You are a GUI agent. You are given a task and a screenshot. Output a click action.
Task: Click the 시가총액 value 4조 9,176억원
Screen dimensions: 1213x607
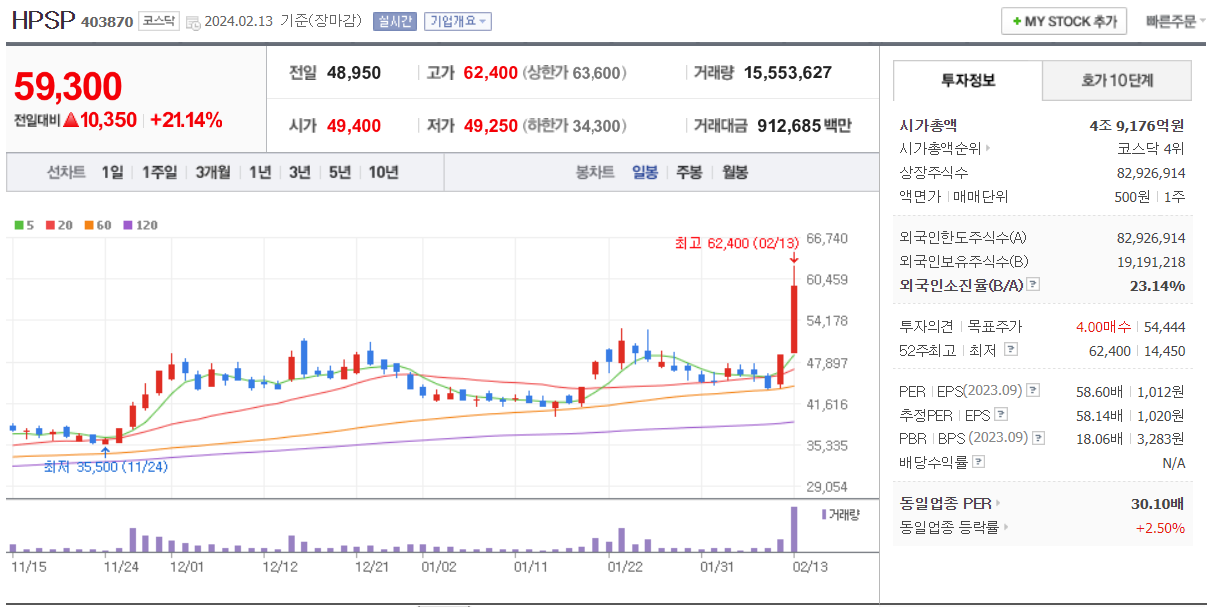click(x=1137, y=125)
